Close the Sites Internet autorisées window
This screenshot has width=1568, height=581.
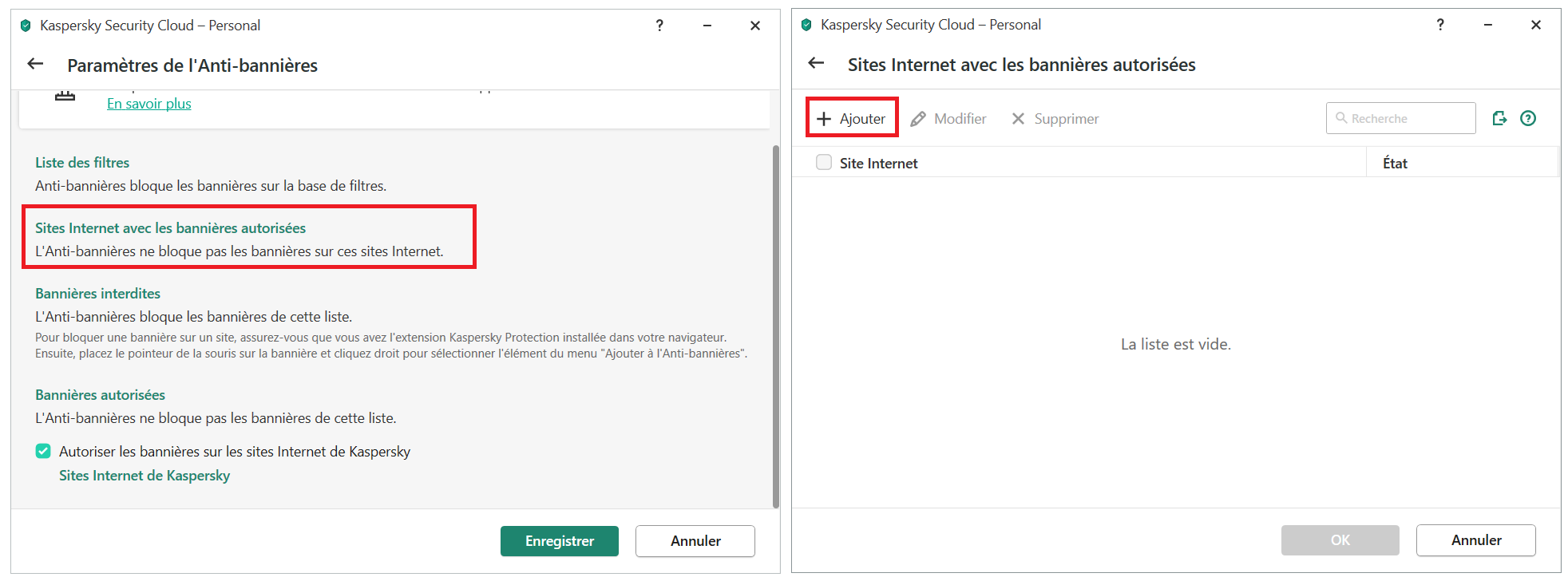pos(1536,25)
